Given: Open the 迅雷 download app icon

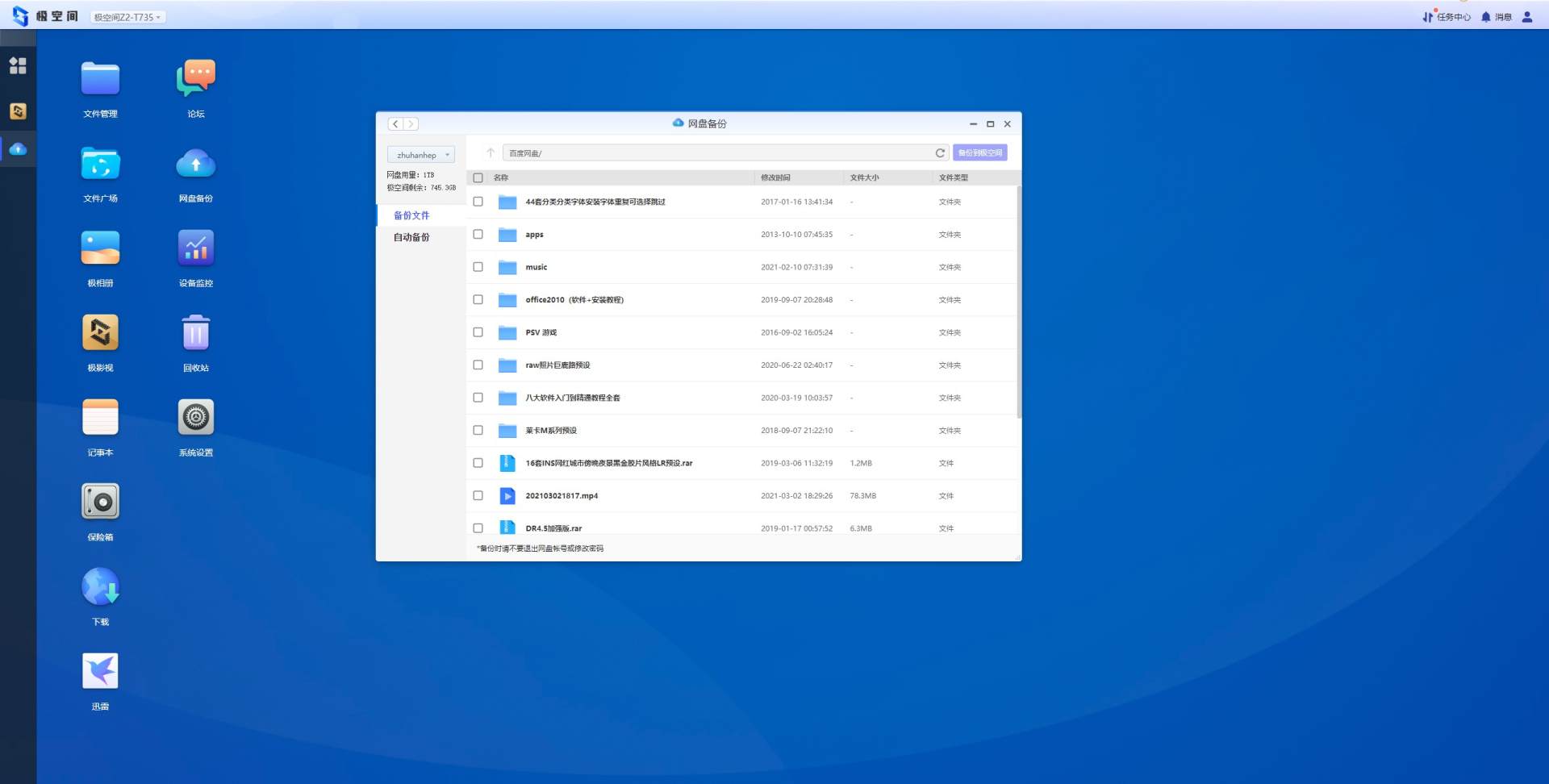Looking at the screenshot, I should pos(100,671).
